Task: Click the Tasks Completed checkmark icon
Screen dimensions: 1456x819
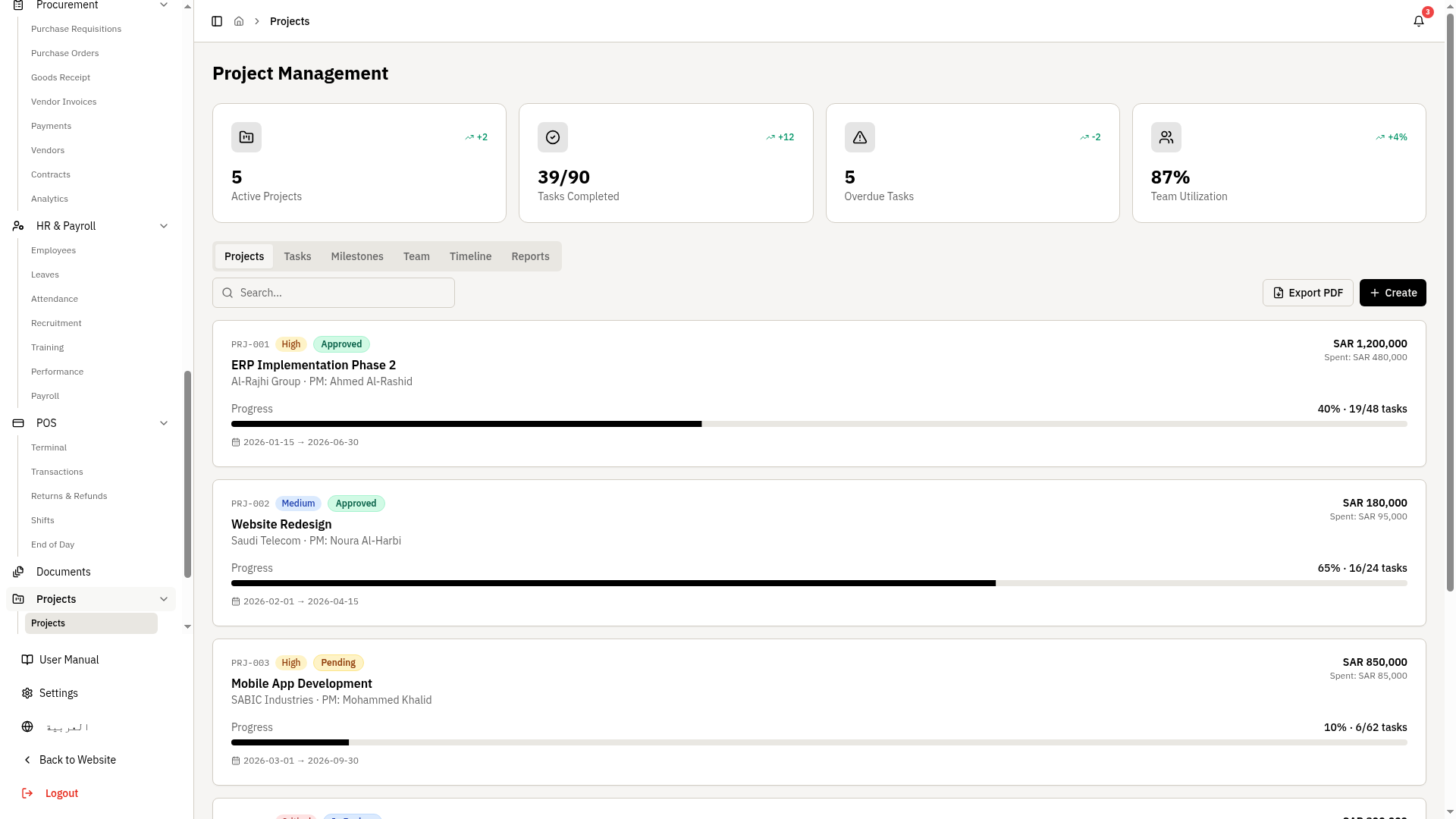Action: click(553, 137)
